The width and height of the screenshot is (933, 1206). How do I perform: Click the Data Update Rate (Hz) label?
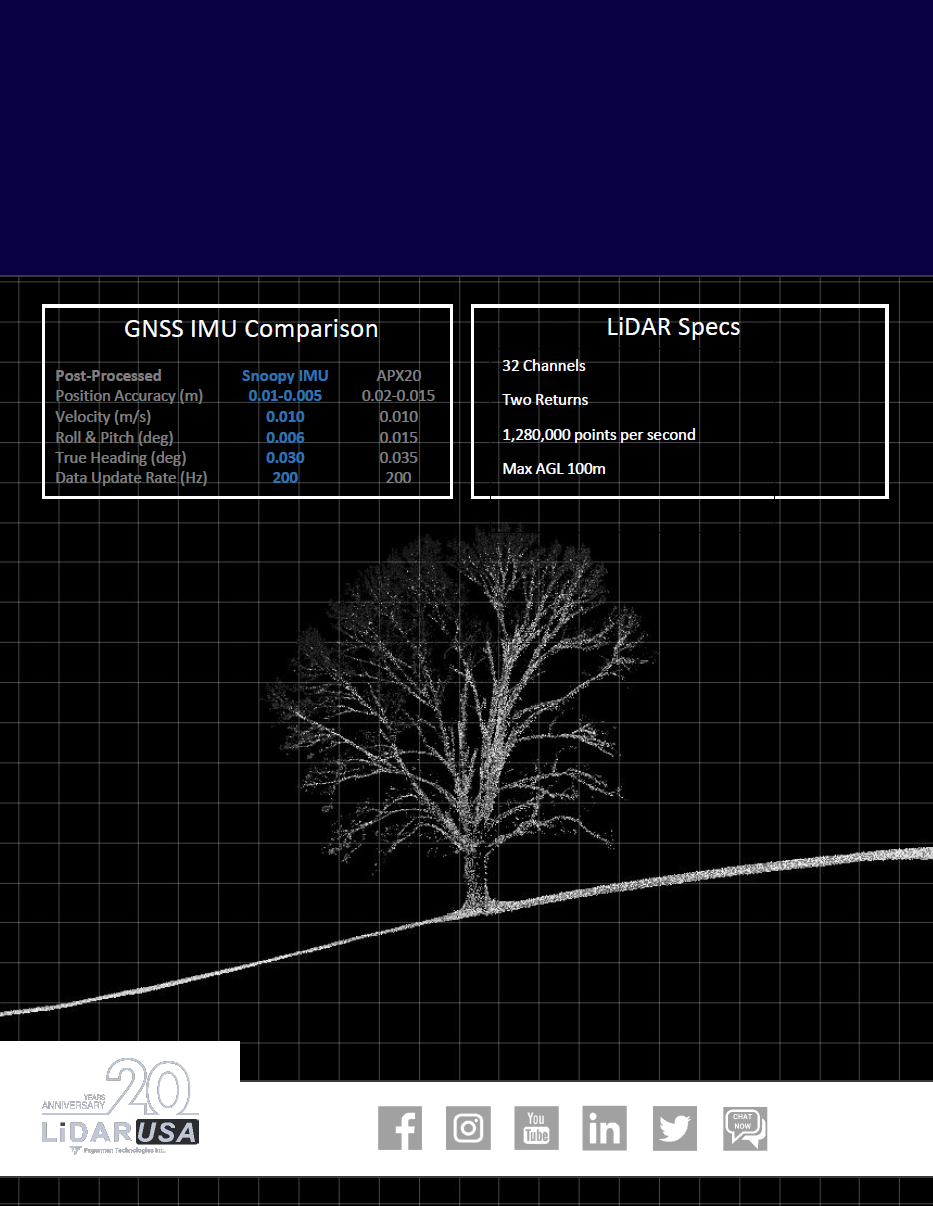pyautogui.click(x=131, y=478)
